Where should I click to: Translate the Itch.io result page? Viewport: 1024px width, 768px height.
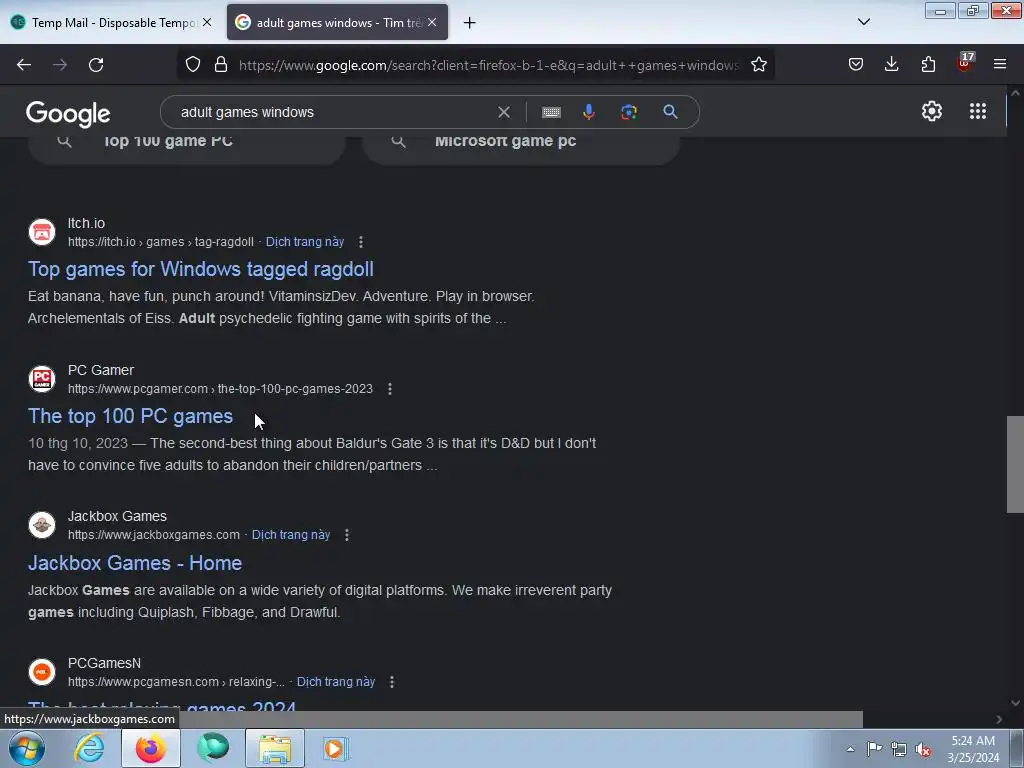[x=304, y=242]
